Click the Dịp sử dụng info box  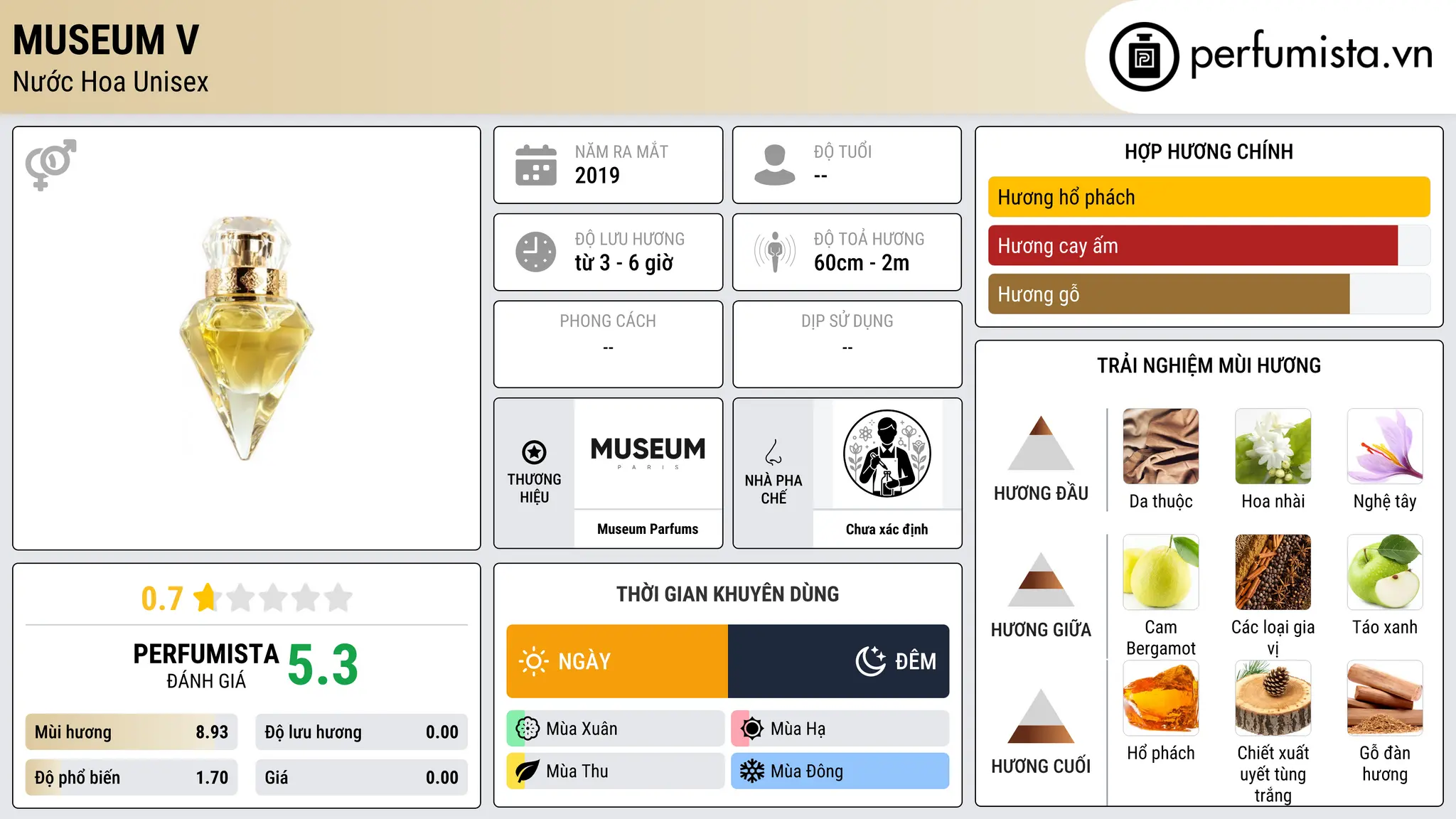(x=847, y=344)
